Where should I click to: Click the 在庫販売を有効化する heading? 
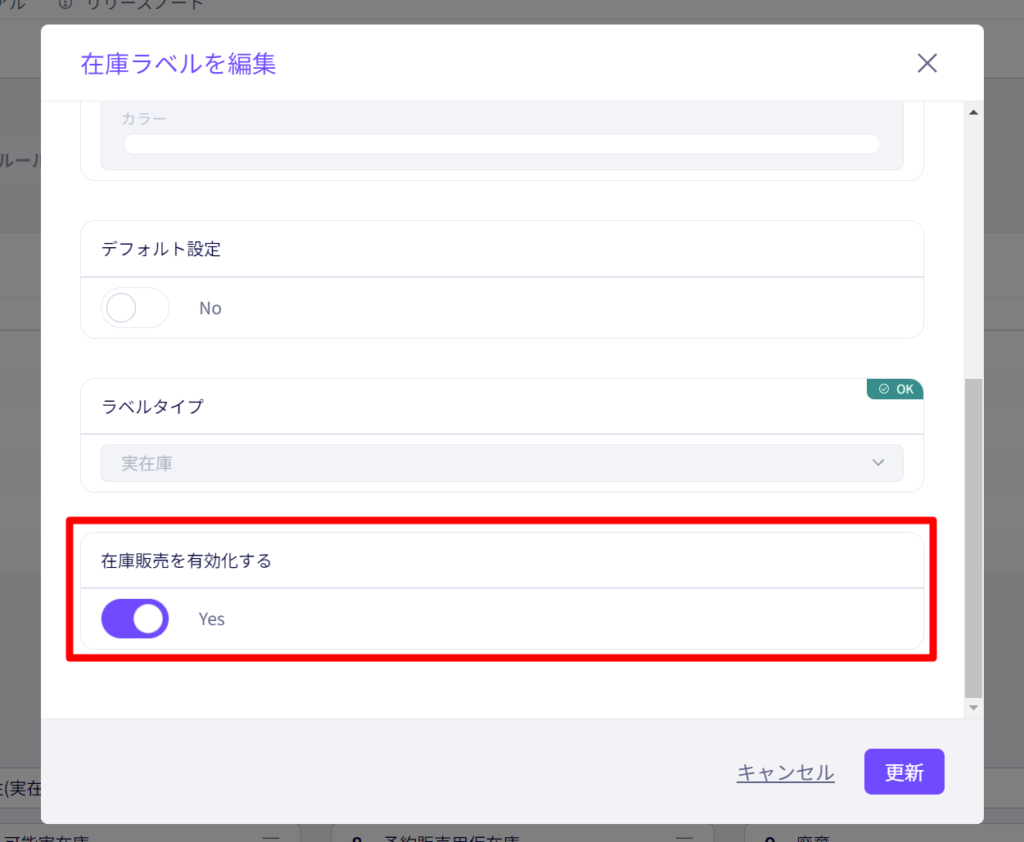(186, 560)
